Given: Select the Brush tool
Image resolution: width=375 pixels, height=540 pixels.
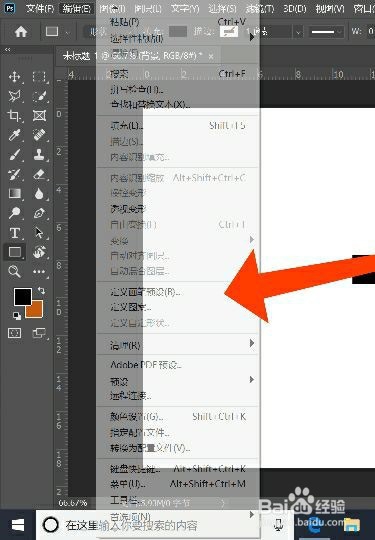Looking at the screenshot, I should point(14,155).
